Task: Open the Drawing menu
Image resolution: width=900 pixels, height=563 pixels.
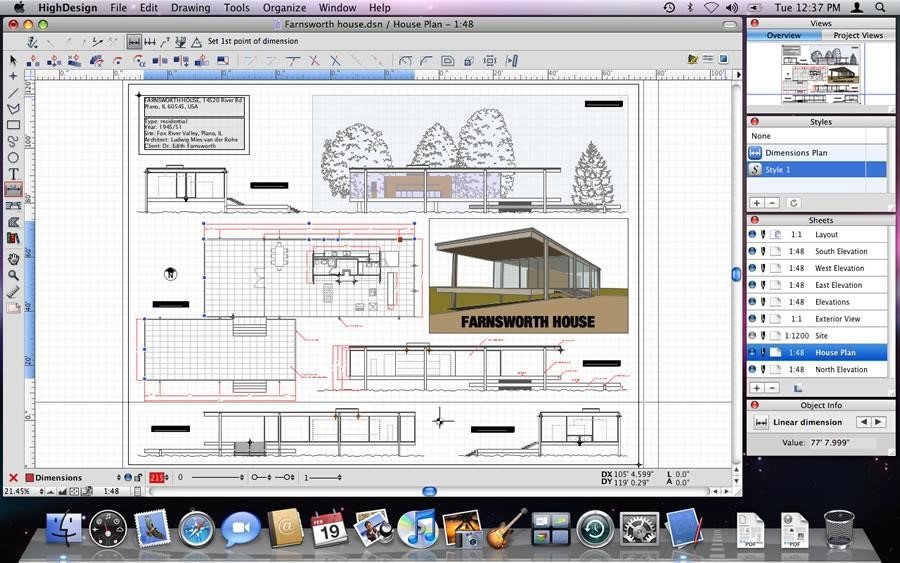Action: (190, 7)
